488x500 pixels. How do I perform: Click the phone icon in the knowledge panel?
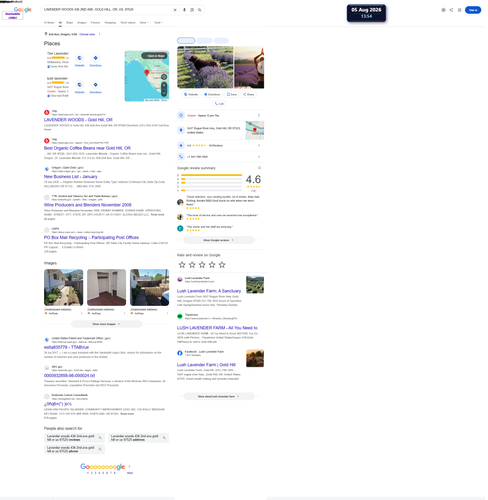pyautogui.click(x=181, y=156)
